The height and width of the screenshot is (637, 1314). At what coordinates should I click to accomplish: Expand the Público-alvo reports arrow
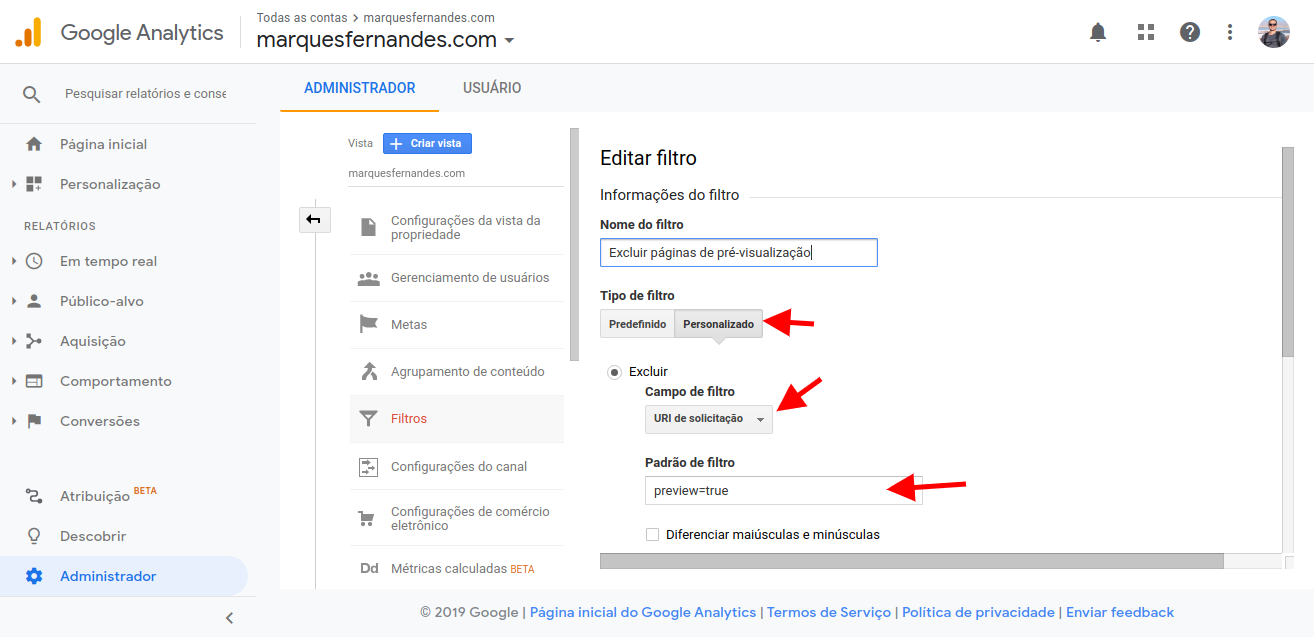click(14, 301)
